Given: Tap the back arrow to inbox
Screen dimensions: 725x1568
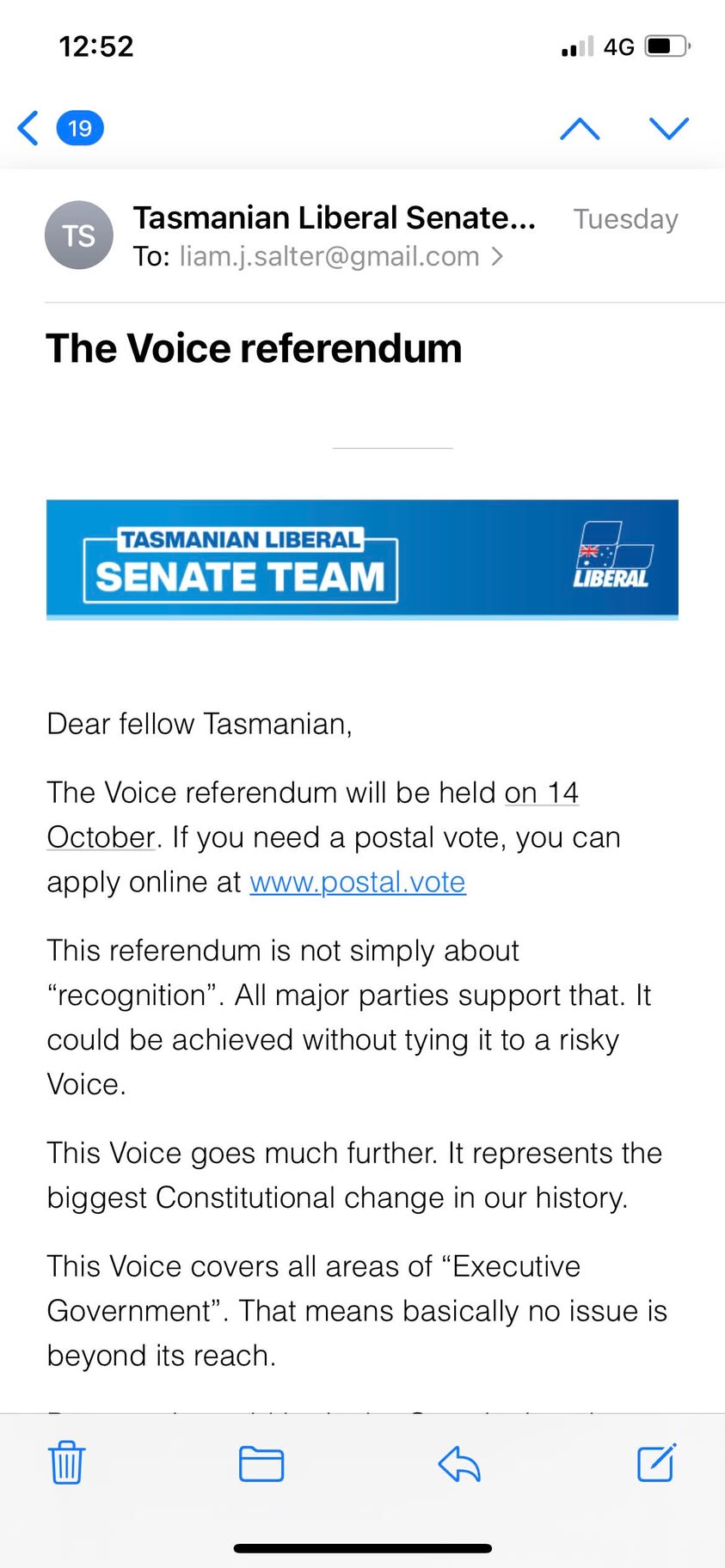Looking at the screenshot, I should coord(28,128).
